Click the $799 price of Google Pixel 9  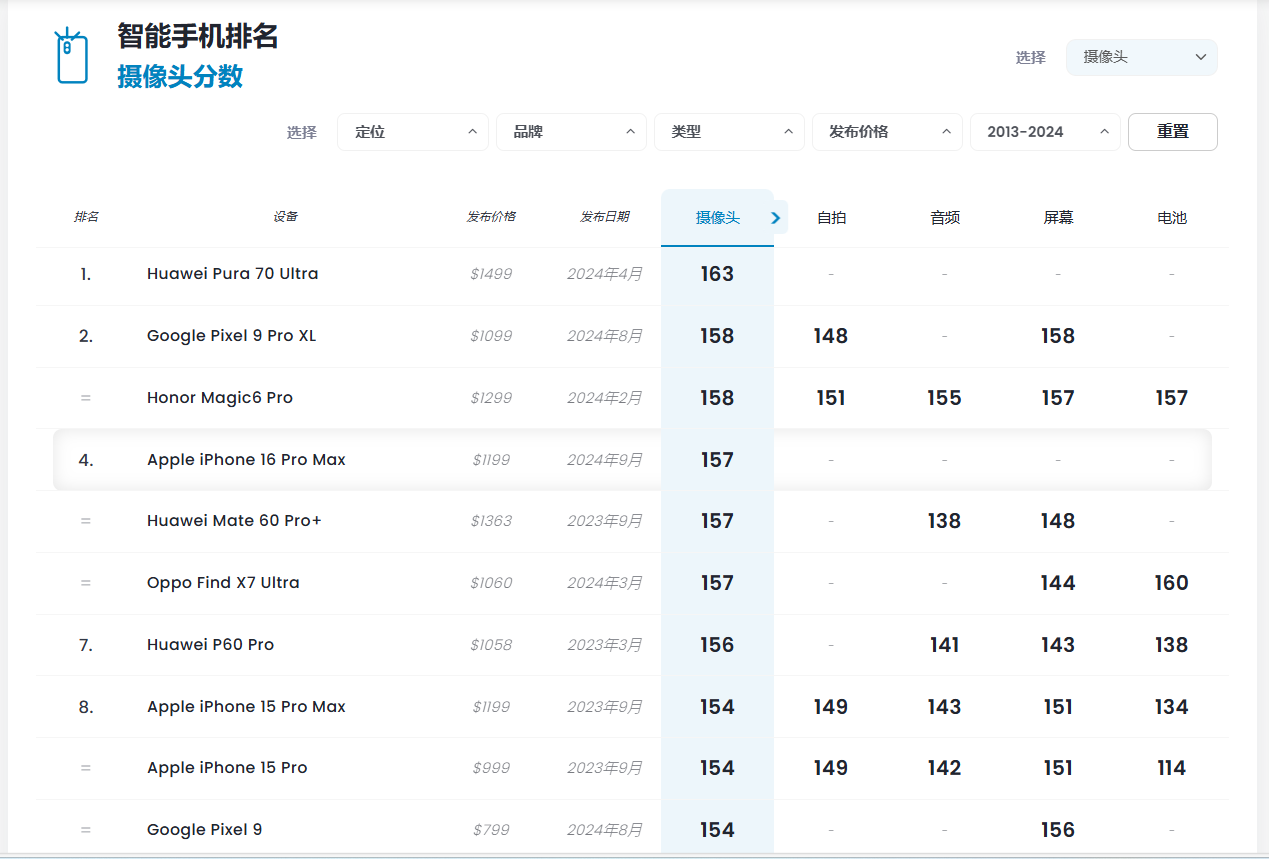pos(491,830)
